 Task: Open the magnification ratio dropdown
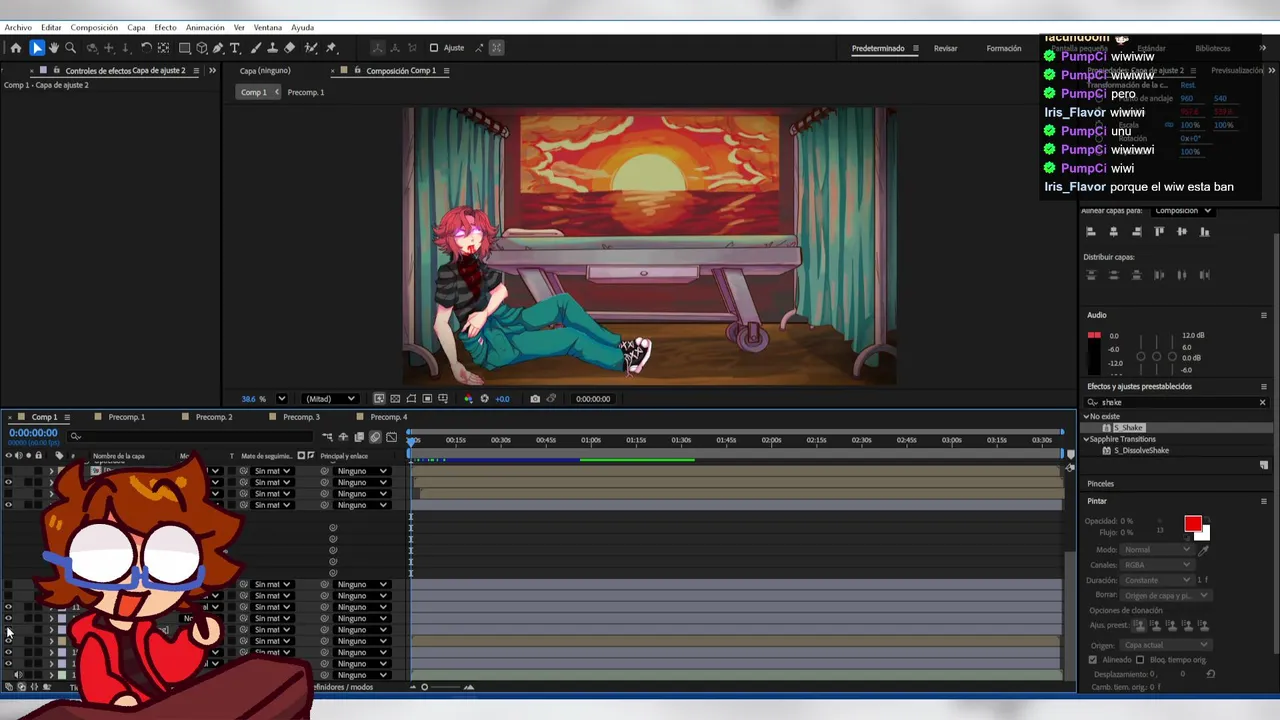(281, 399)
